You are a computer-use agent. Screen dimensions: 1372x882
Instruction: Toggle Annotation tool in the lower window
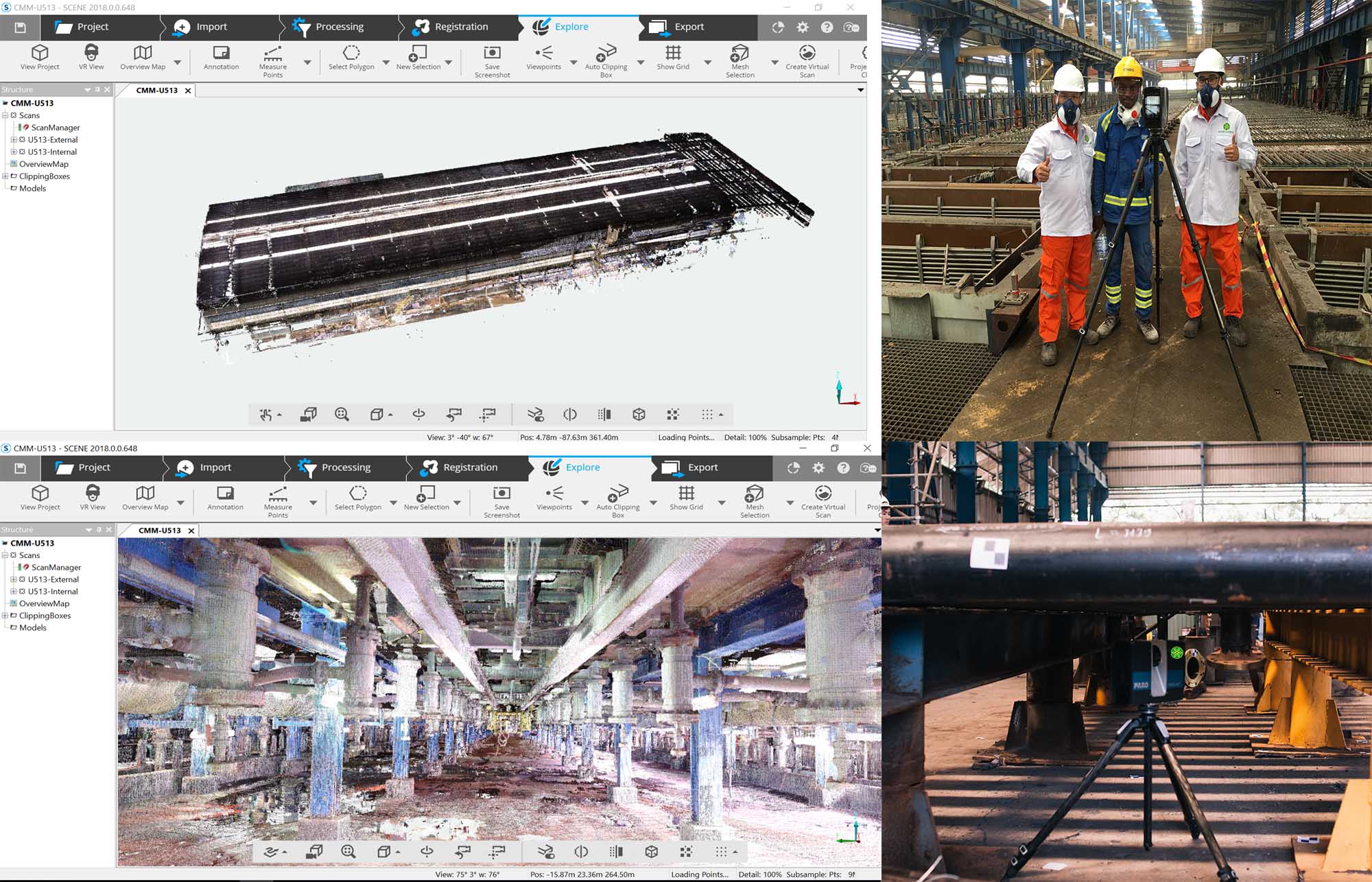click(225, 494)
